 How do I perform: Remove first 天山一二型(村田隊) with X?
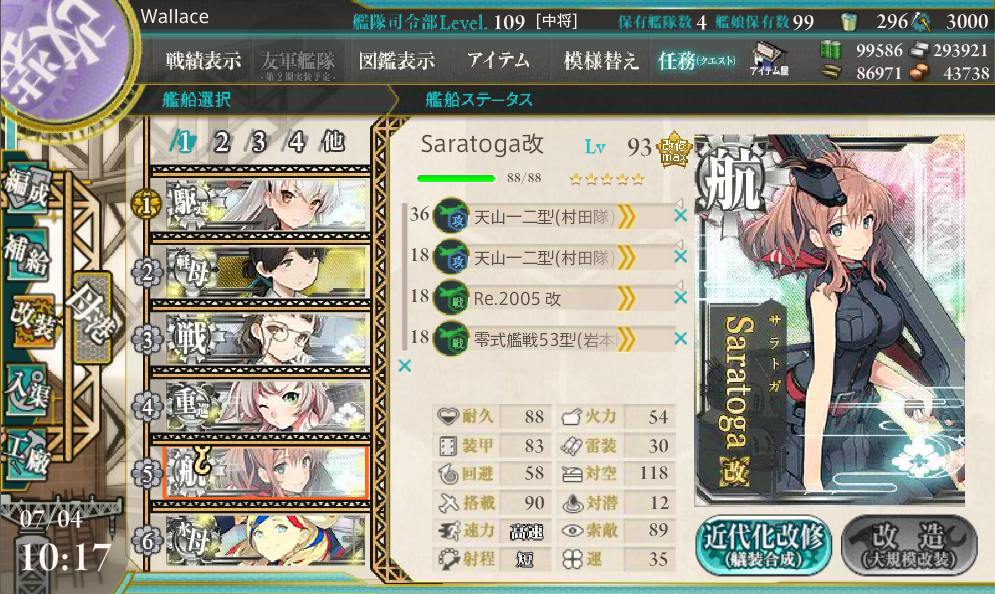pyautogui.click(x=680, y=216)
